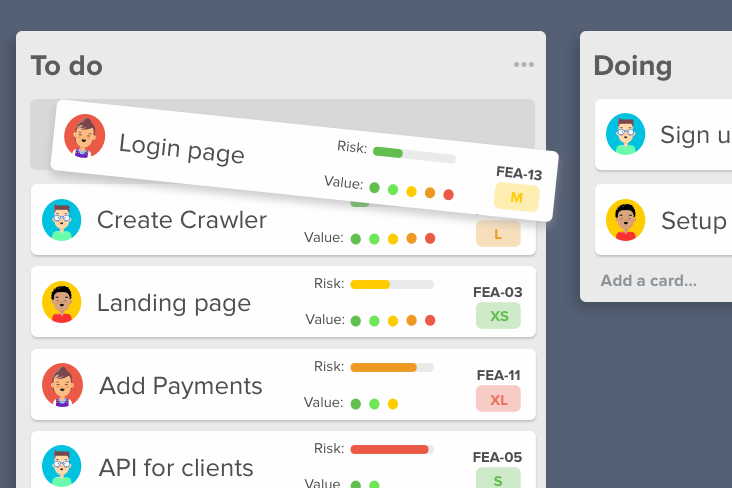Click the XS size badge on Landing page

coord(498,316)
